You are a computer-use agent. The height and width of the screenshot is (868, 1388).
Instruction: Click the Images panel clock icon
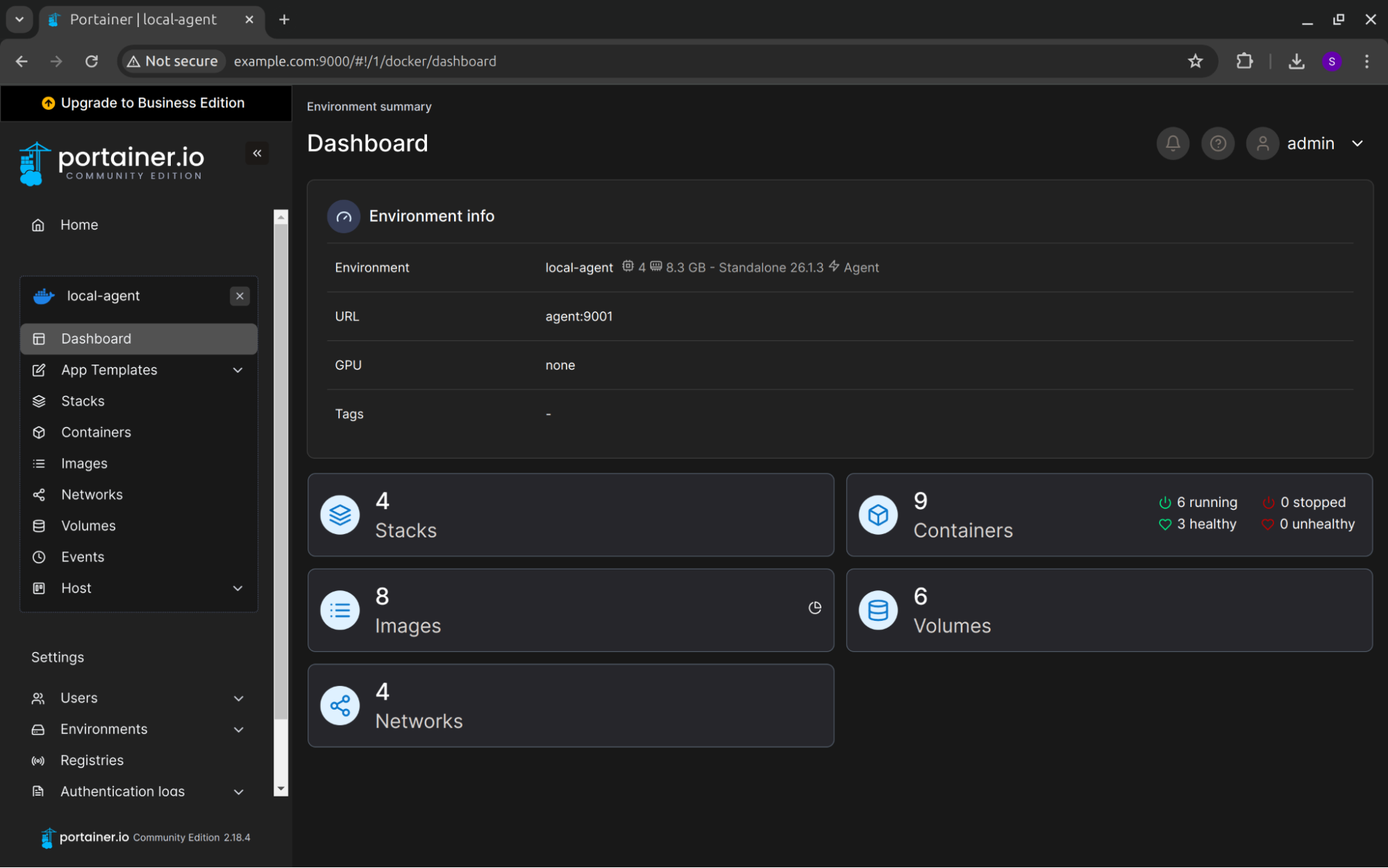(x=815, y=608)
